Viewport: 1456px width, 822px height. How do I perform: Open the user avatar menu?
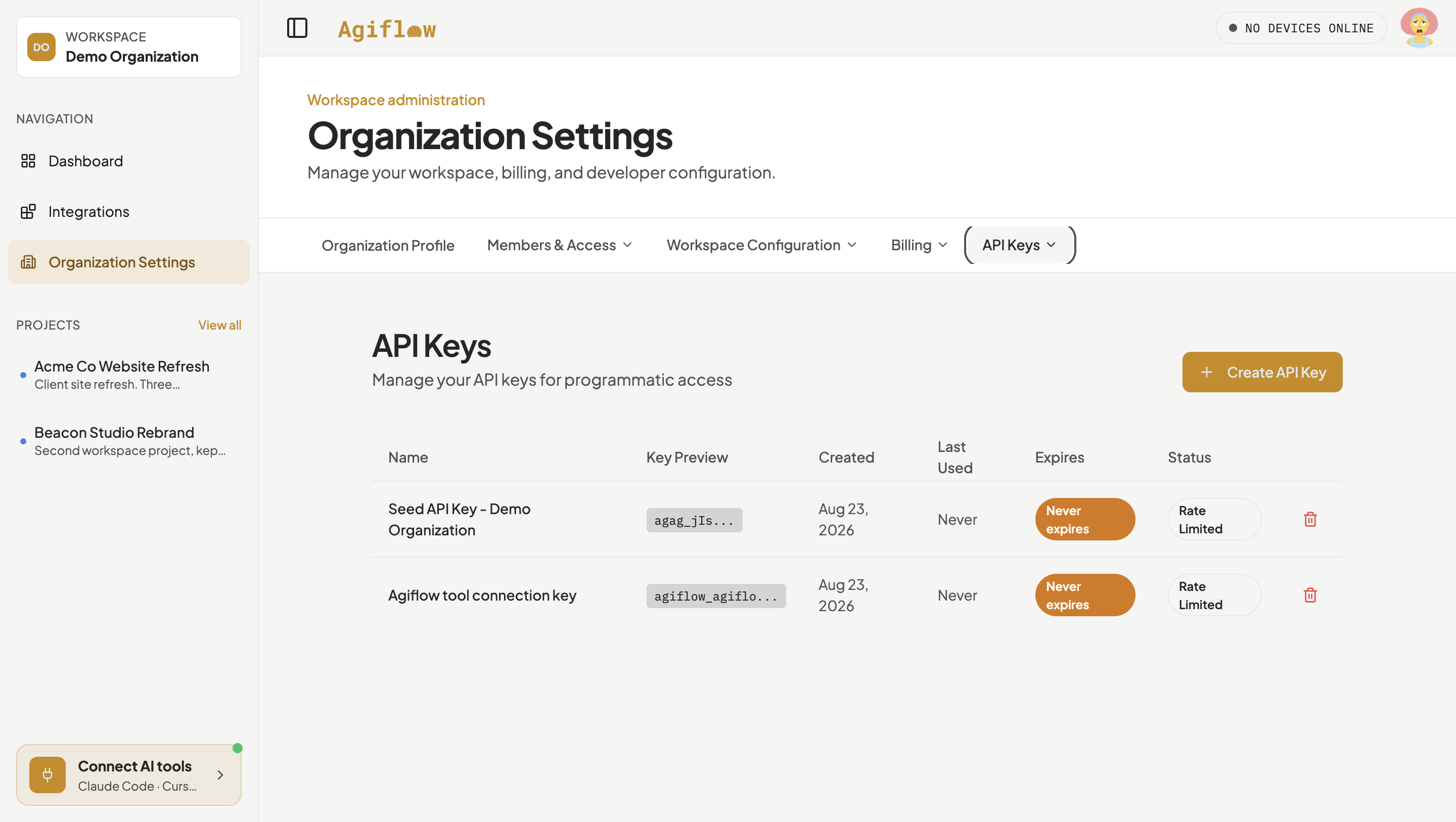tap(1419, 28)
